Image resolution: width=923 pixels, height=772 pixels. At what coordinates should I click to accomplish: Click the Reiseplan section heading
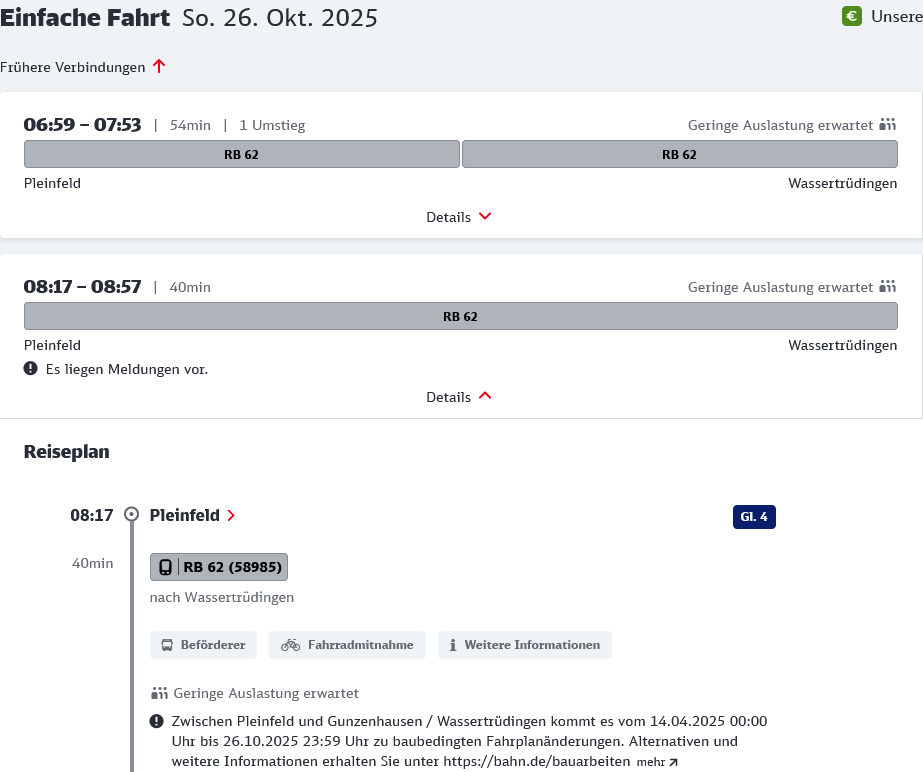tap(66, 451)
